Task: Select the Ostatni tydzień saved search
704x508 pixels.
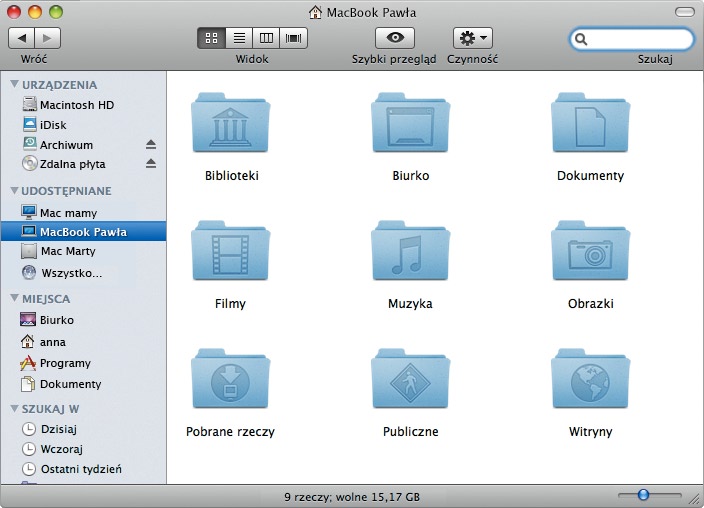Action: tap(84, 469)
